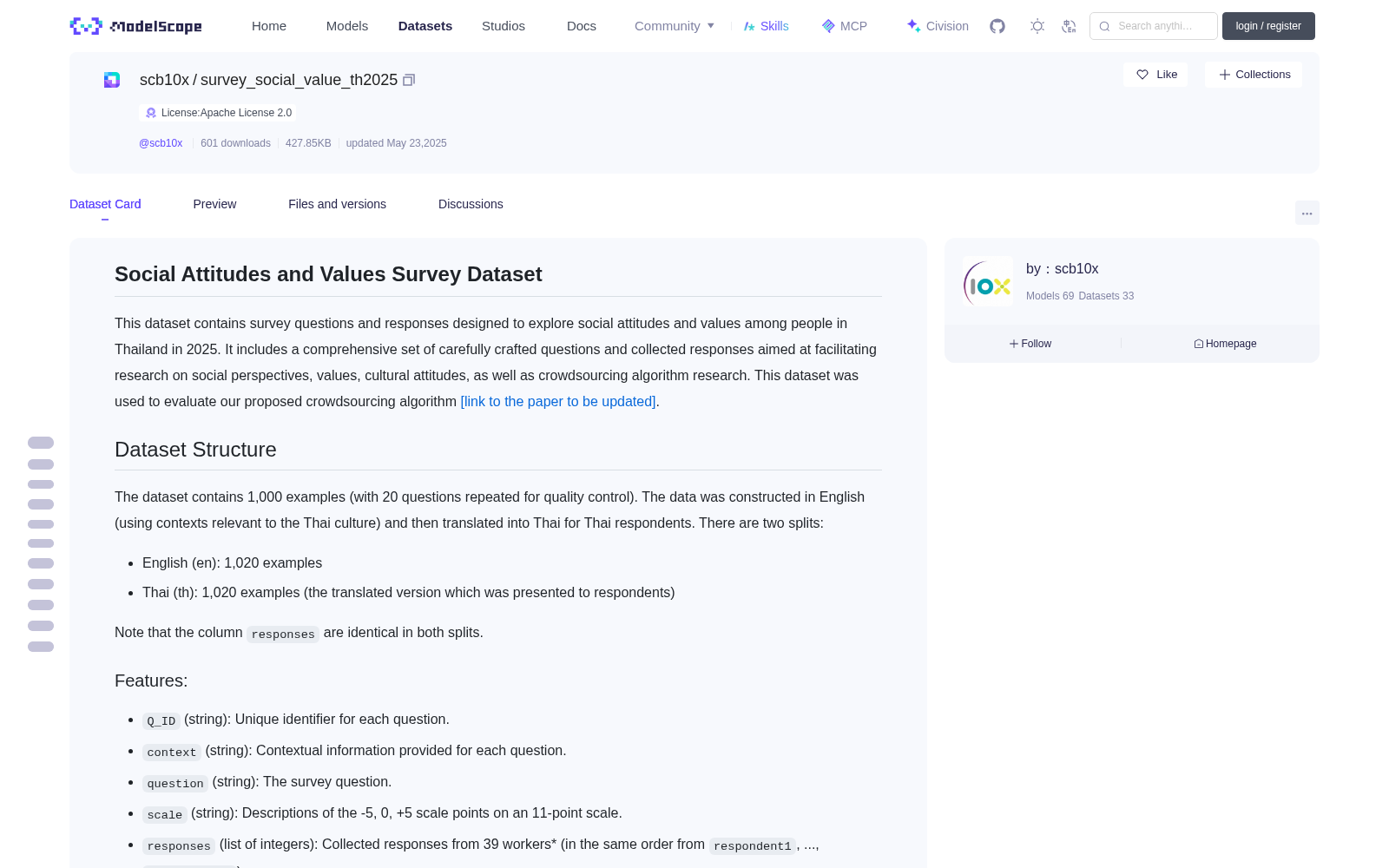
Task: Open the three-dots more options menu
Action: click(x=1307, y=213)
